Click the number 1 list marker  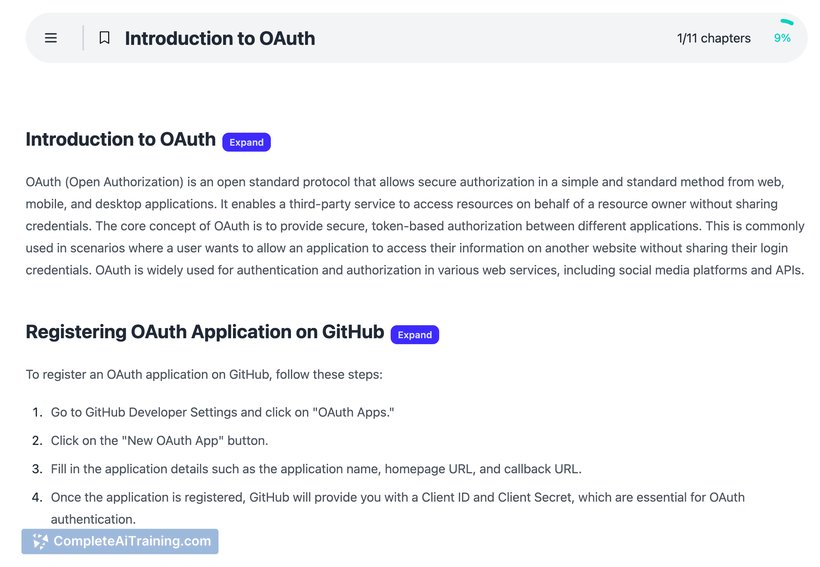[x=37, y=412]
